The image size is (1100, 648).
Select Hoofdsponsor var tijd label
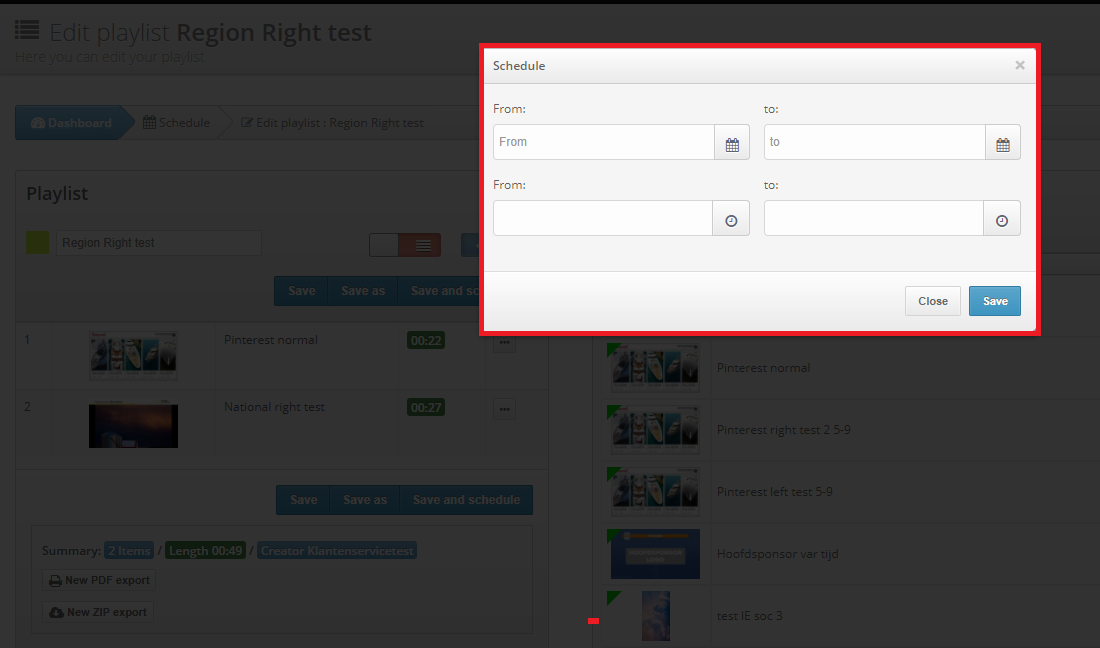[x=777, y=554]
